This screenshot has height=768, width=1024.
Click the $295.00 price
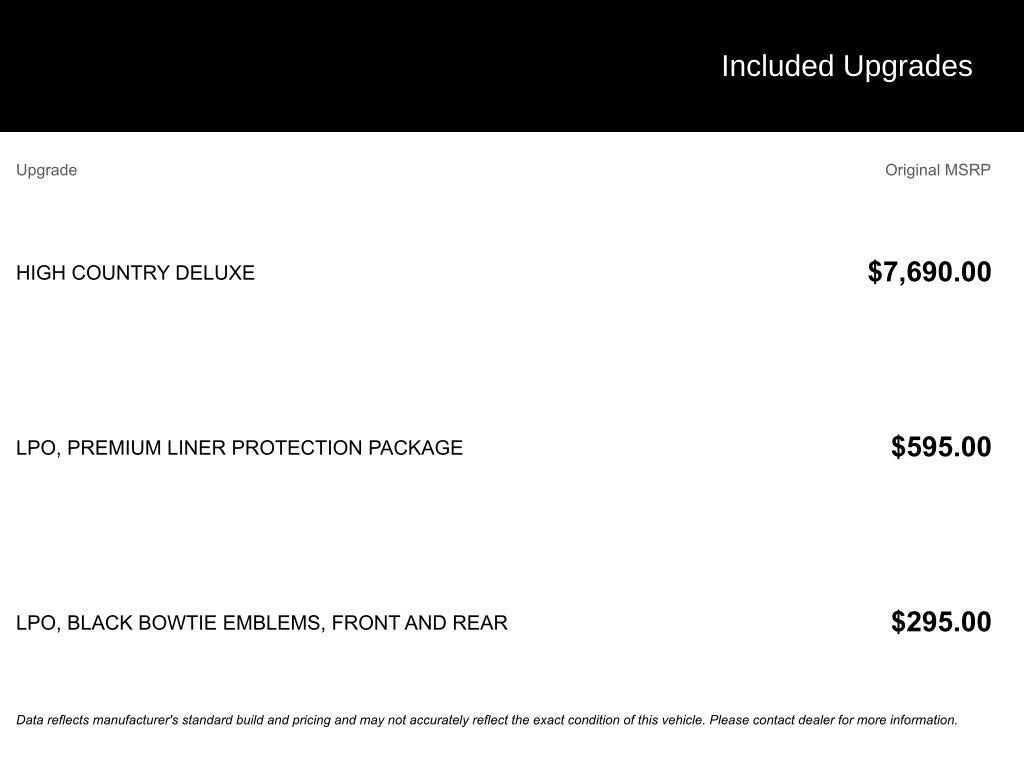point(941,622)
